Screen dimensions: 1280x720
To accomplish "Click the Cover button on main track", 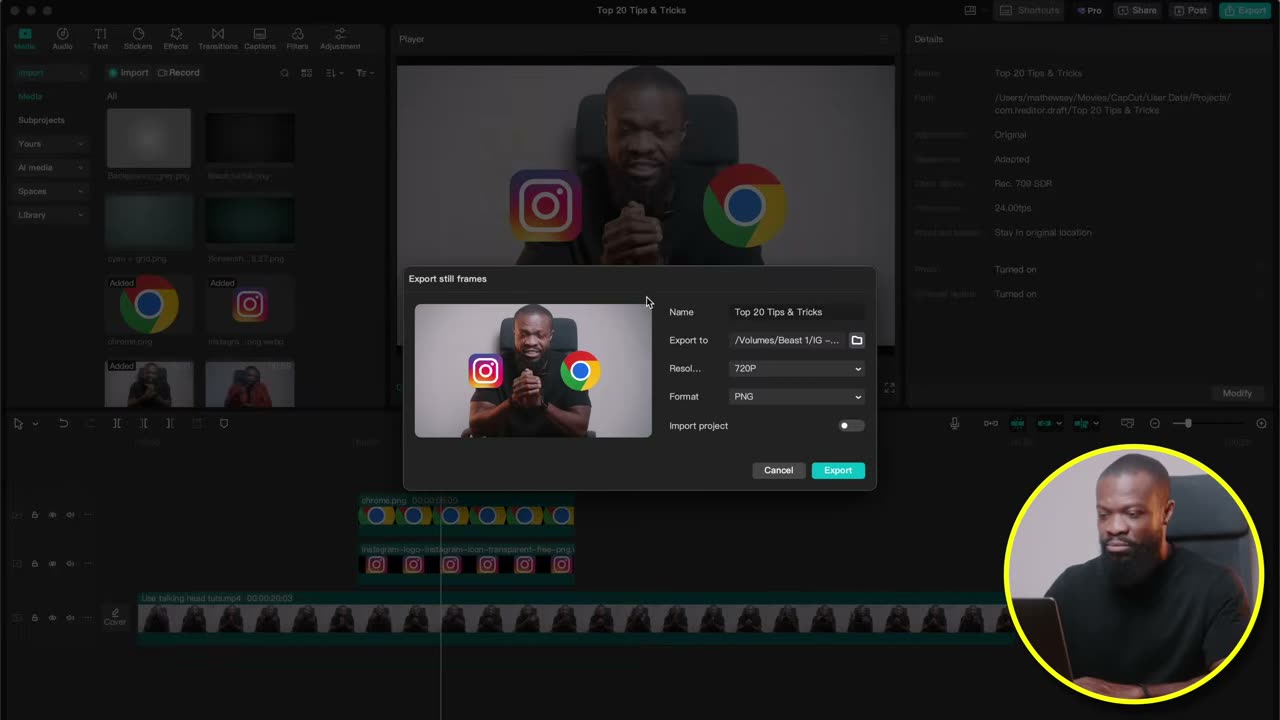I will (x=115, y=617).
